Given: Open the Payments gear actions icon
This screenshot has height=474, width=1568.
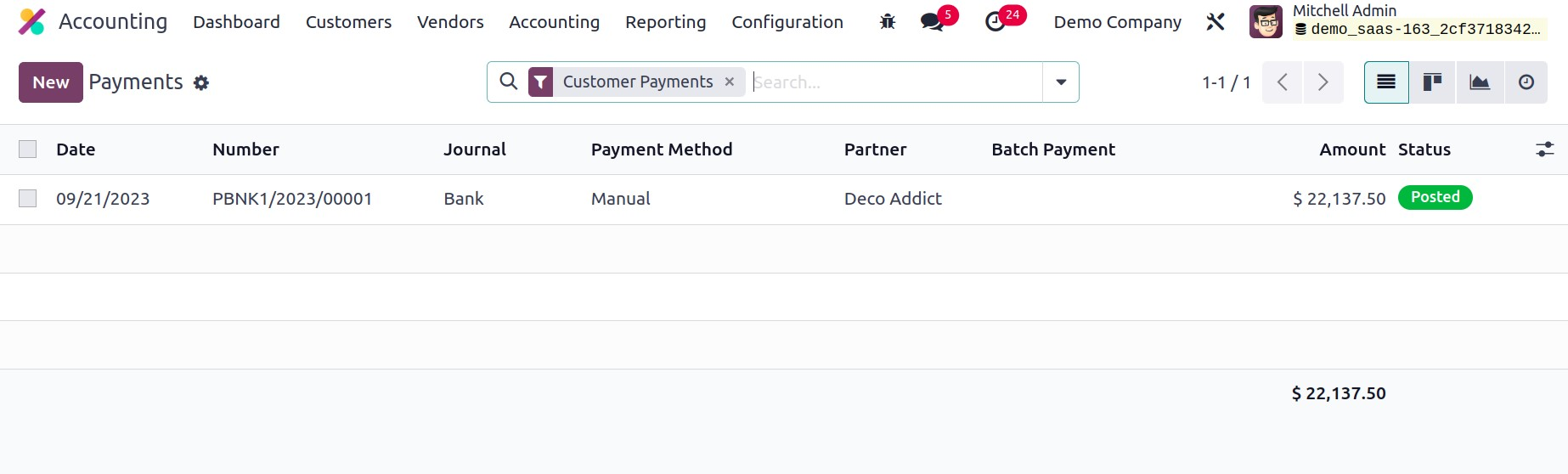Looking at the screenshot, I should click(201, 83).
